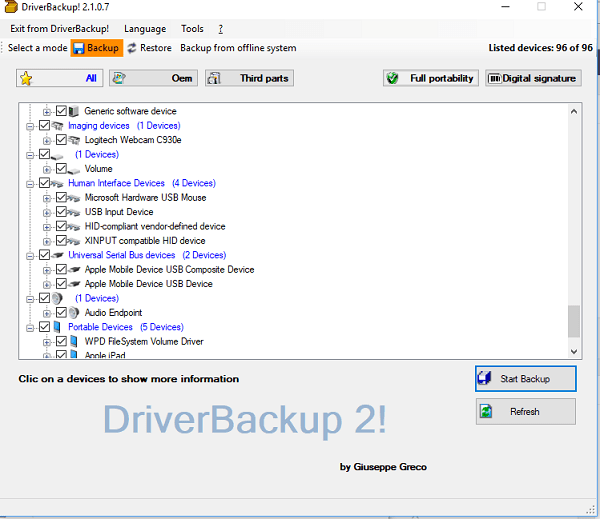Select Digital signature drivers
The image size is (600, 519).
pyautogui.click(x=533, y=78)
